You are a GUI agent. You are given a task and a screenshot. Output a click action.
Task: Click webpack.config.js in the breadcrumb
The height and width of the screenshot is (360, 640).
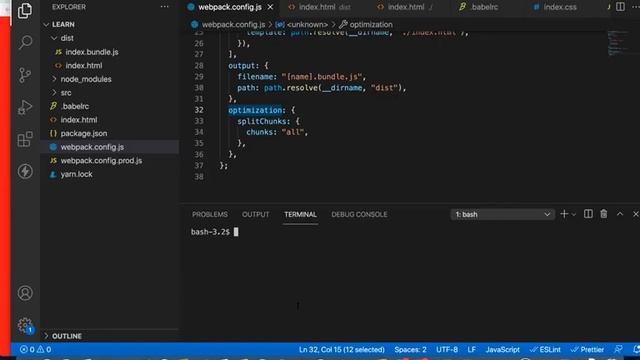point(233,24)
